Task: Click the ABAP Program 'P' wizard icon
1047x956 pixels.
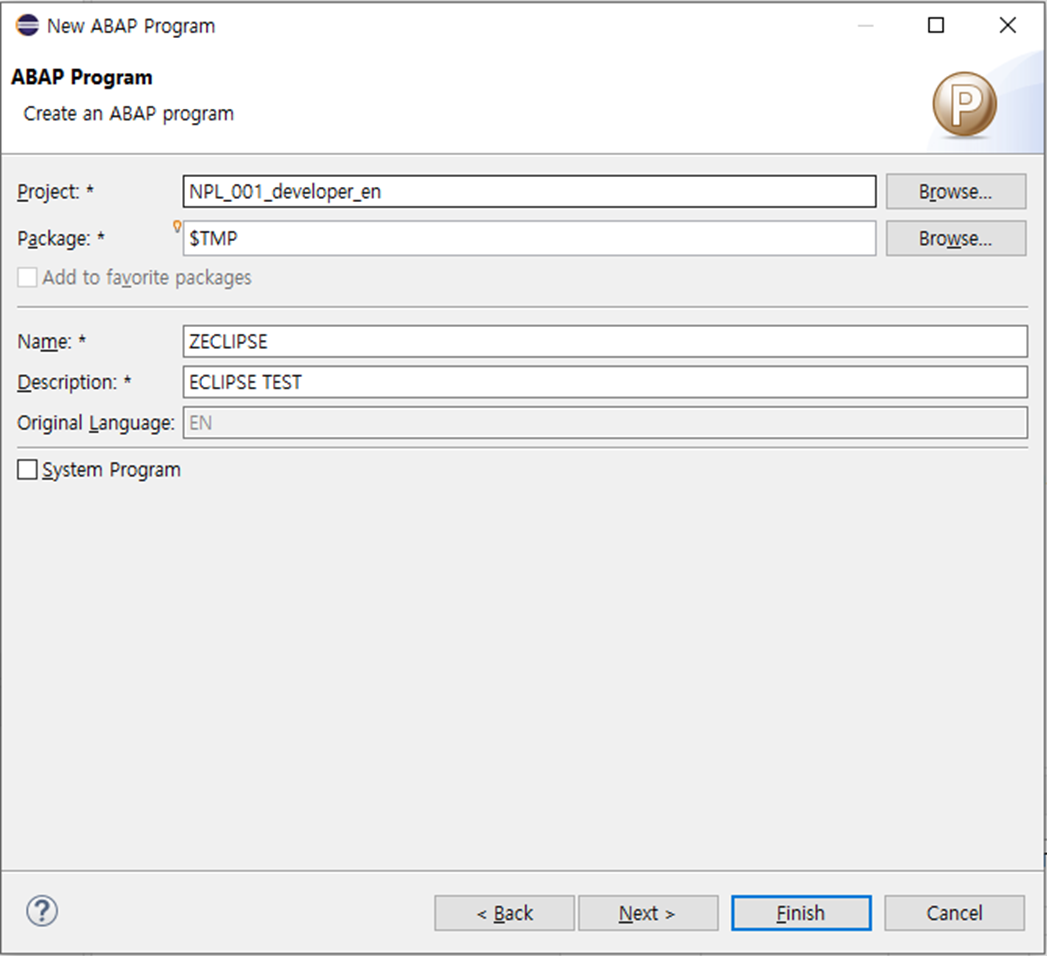Action: (x=964, y=105)
